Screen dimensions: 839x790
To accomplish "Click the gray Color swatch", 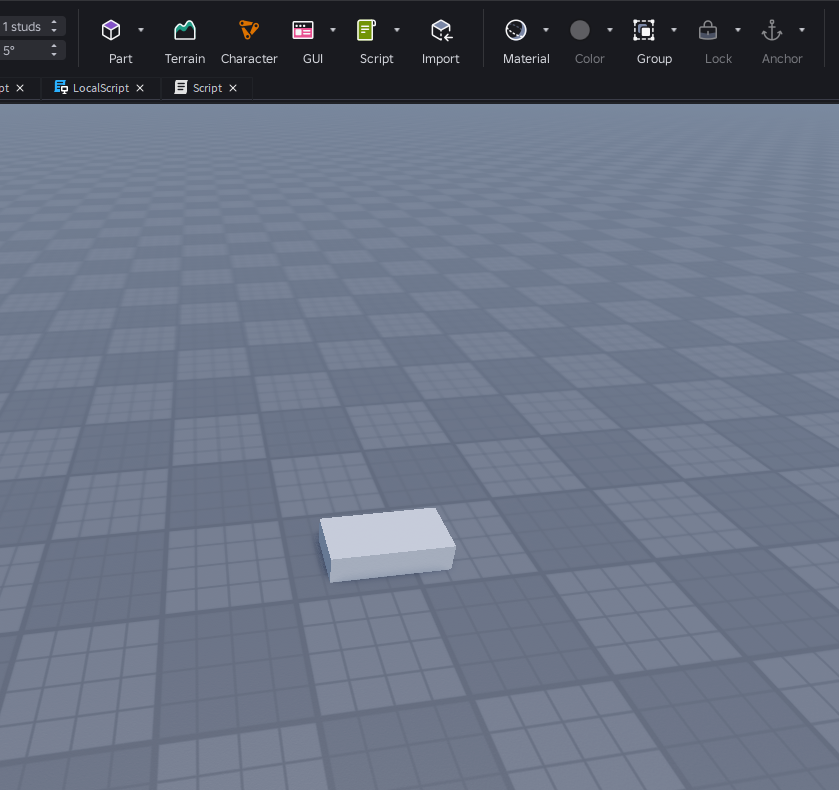I will point(580,31).
